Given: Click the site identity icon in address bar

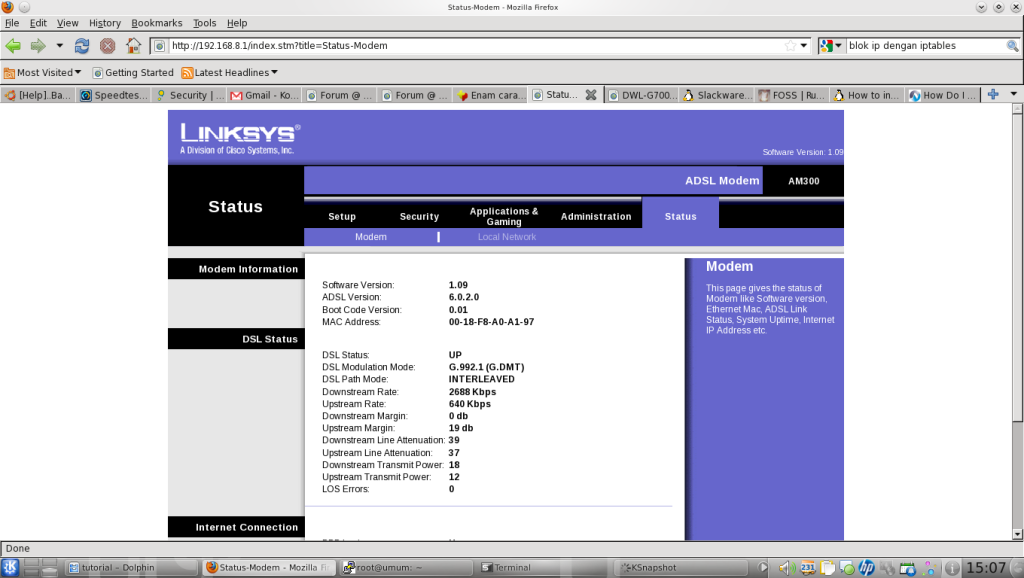Looking at the screenshot, I should tap(159, 46).
